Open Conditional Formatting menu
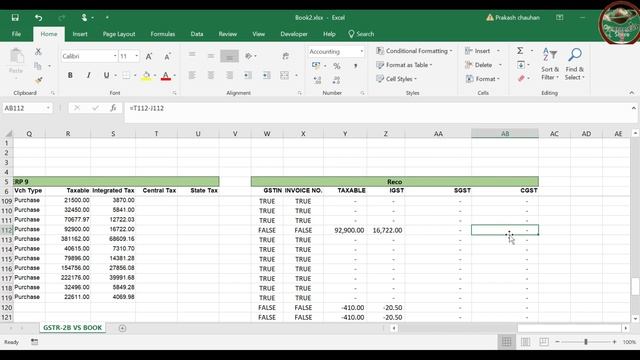 click(414, 51)
